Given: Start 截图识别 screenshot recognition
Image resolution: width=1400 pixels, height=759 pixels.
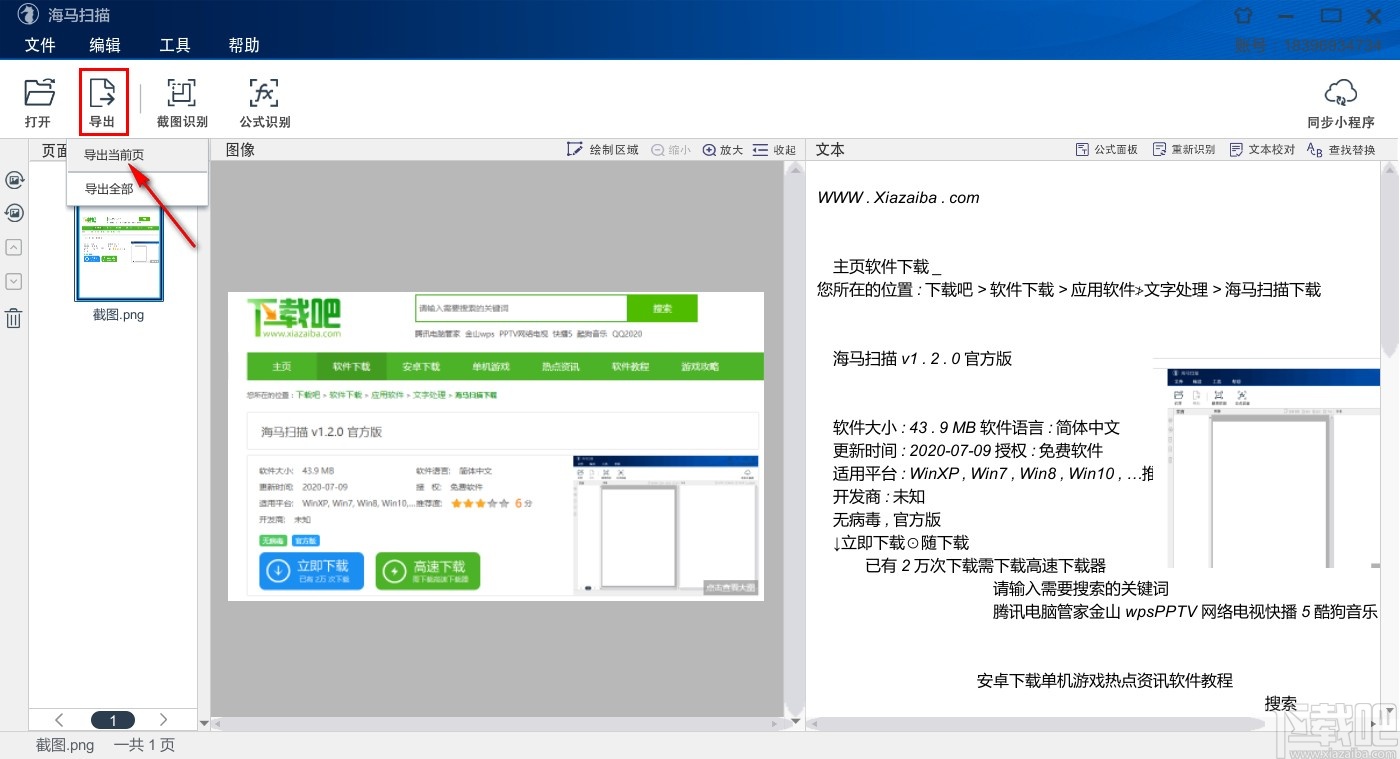Looking at the screenshot, I should pos(182,103).
